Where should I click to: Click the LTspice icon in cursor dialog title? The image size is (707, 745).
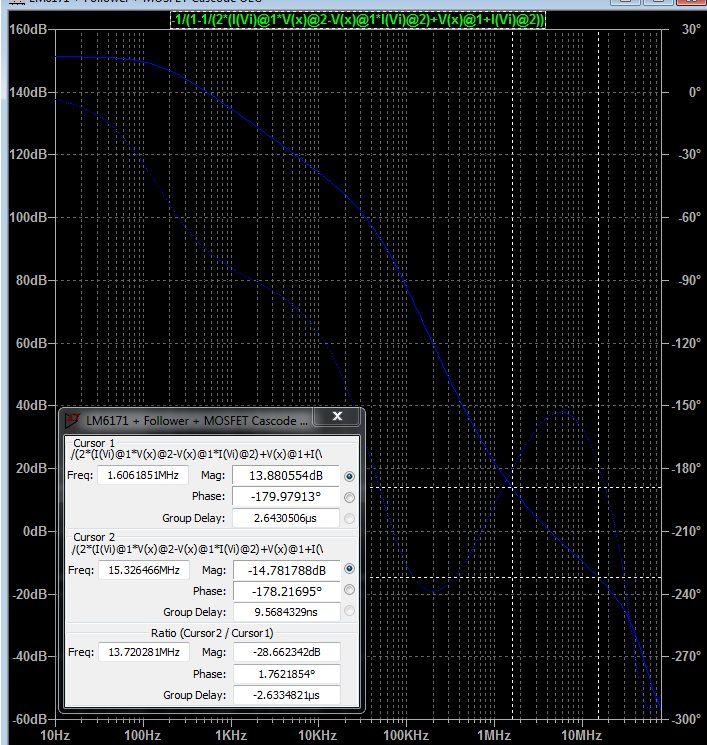click(x=72, y=421)
